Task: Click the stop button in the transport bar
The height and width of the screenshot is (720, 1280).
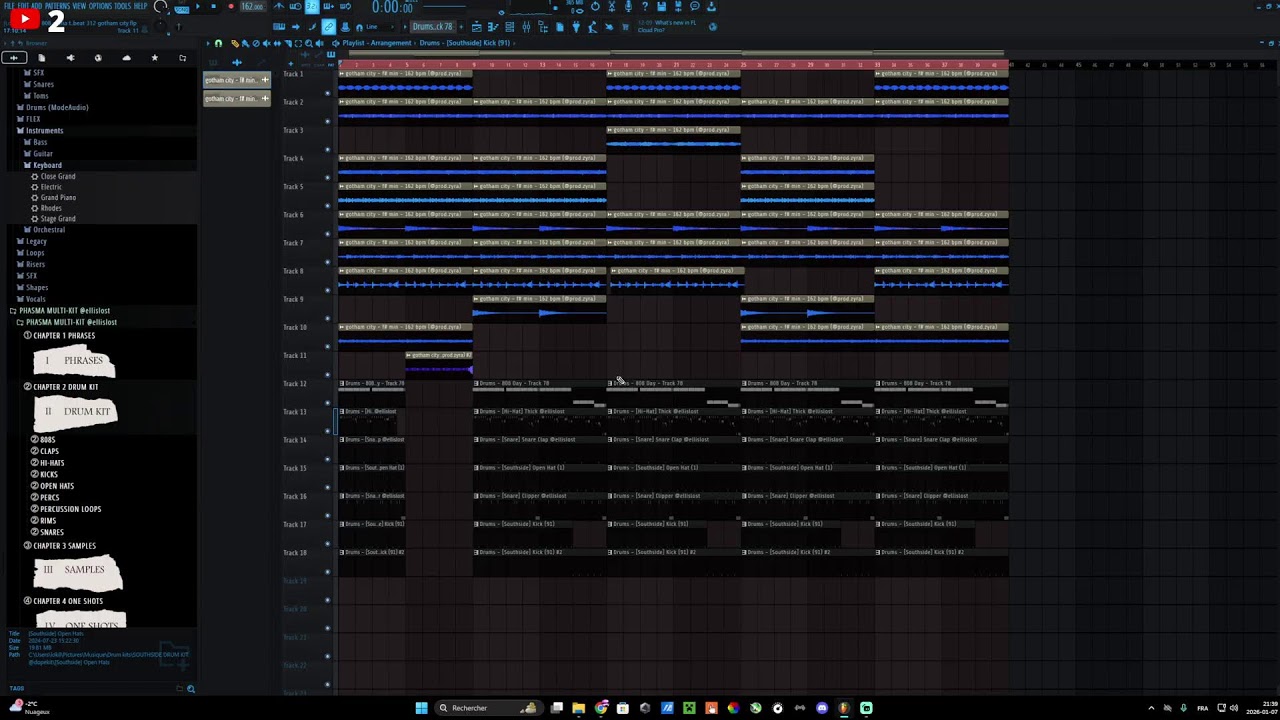Action: click(x=213, y=6)
